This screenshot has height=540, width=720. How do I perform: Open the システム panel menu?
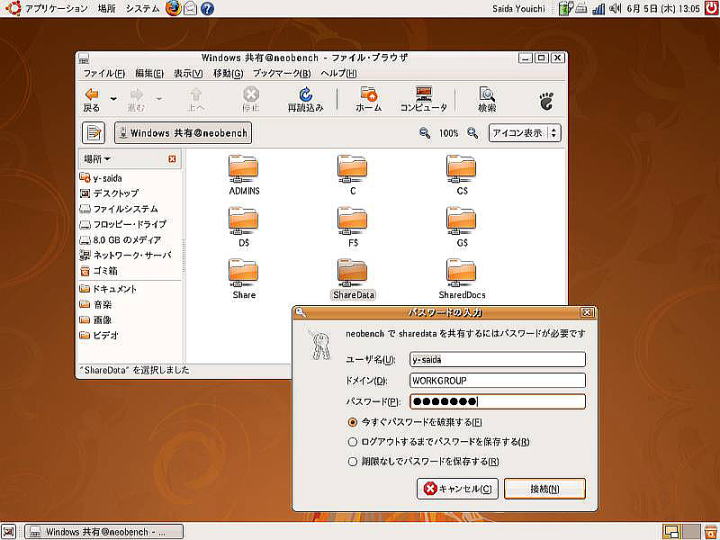click(142, 8)
